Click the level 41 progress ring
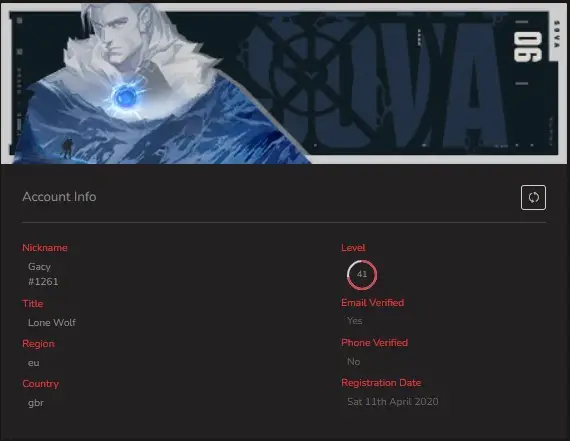This screenshot has height=441, width=570. coord(362,274)
